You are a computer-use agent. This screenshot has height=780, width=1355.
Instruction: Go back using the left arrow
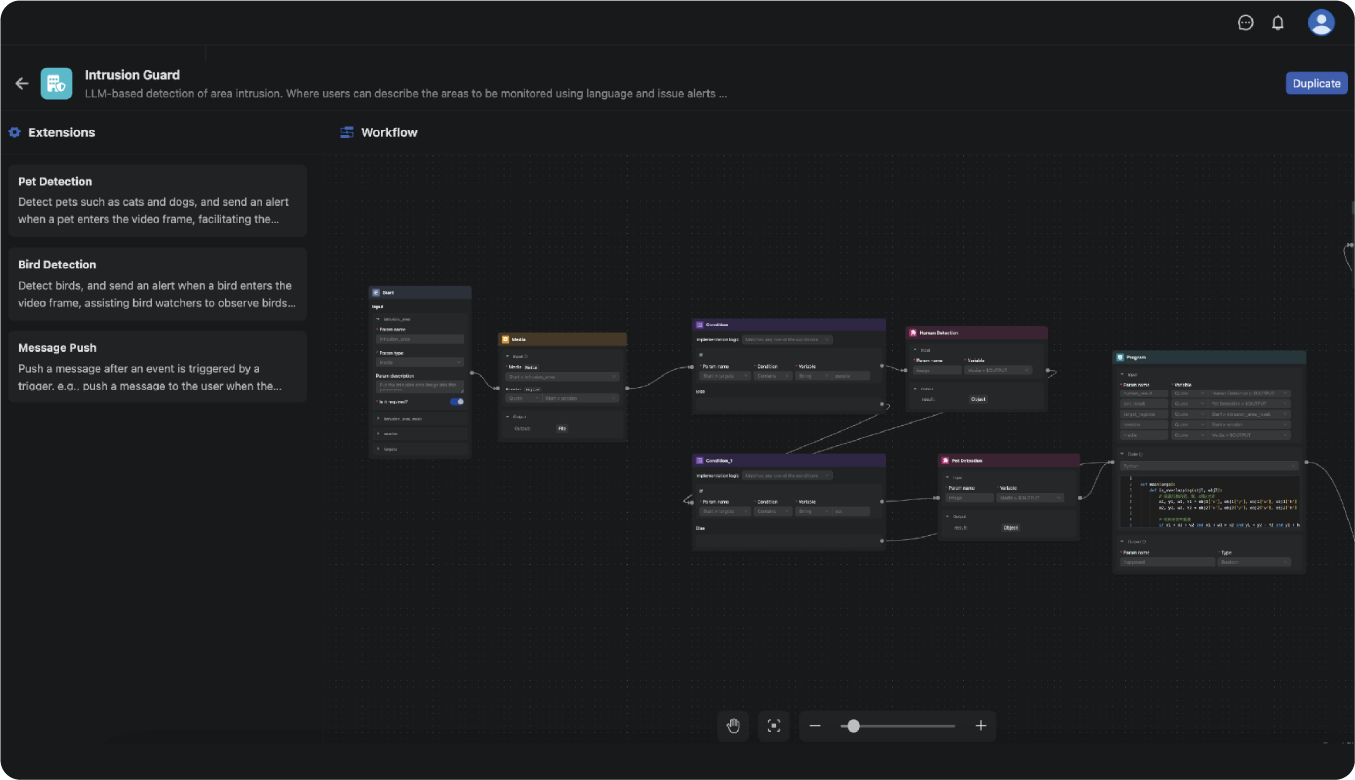point(22,83)
